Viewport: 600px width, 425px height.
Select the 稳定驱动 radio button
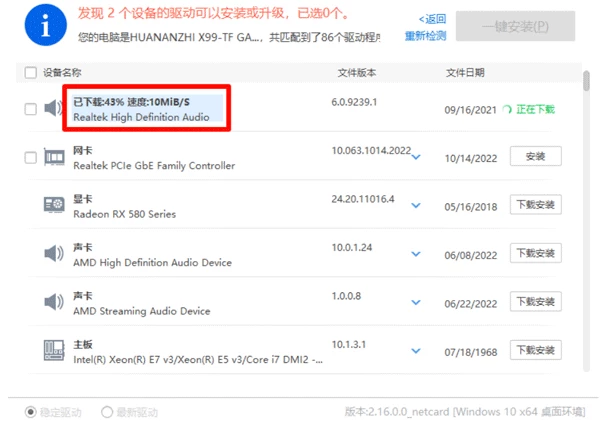(x=31, y=412)
